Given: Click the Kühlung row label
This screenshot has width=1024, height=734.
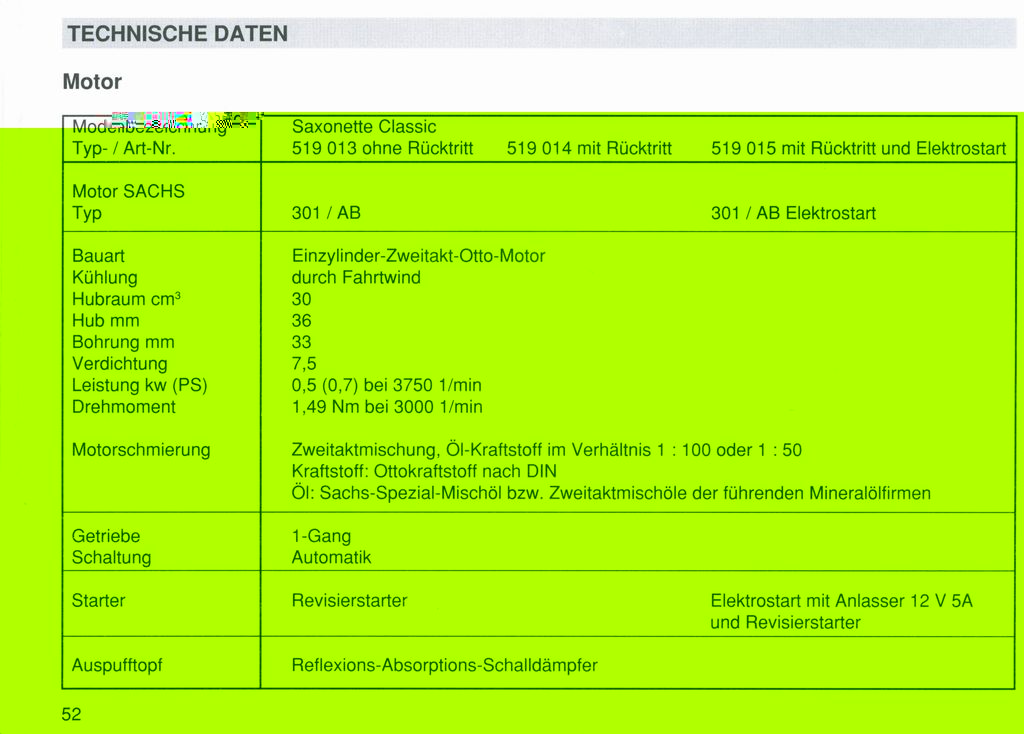Looking at the screenshot, I should tap(105, 277).
